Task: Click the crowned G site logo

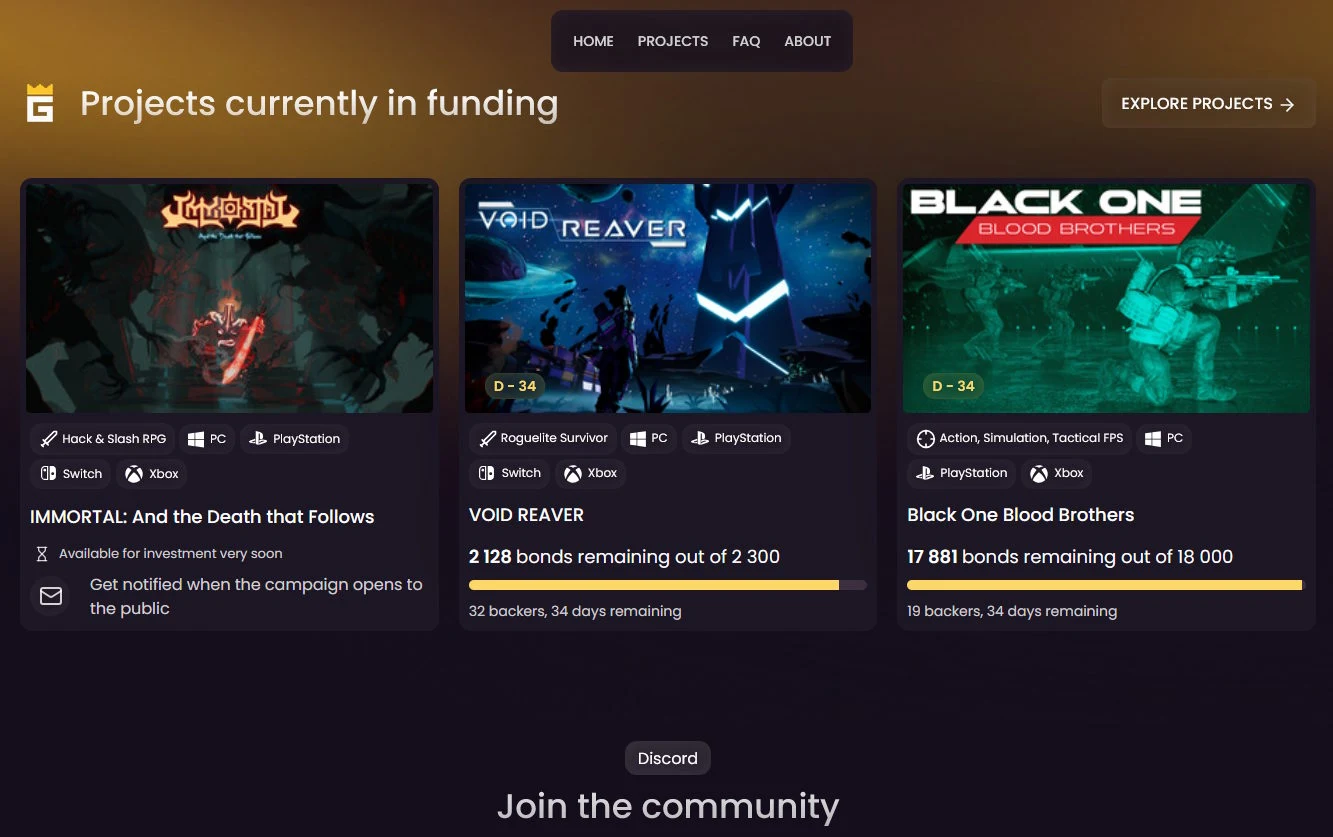Action: [x=40, y=103]
